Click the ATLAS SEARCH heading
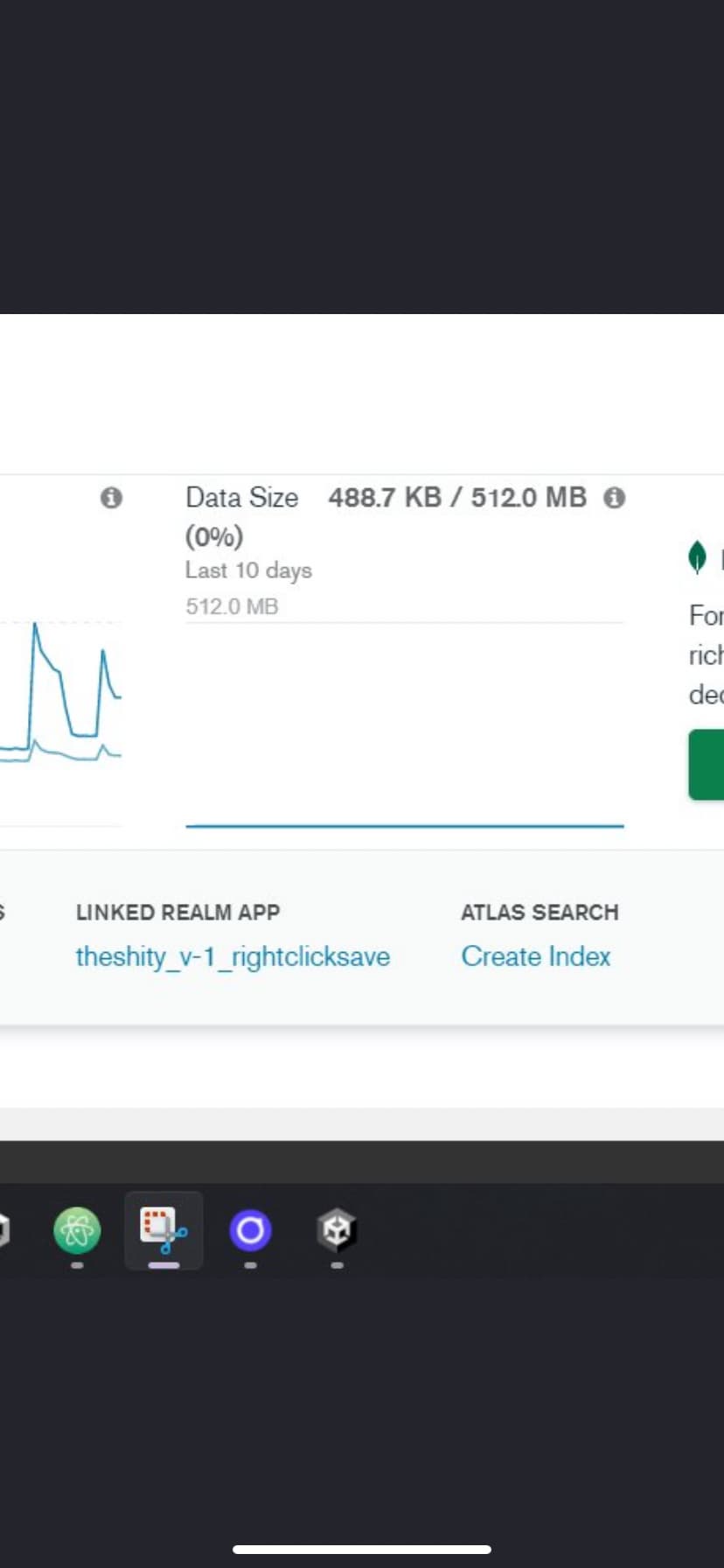The height and width of the screenshot is (1568, 724). [540, 913]
